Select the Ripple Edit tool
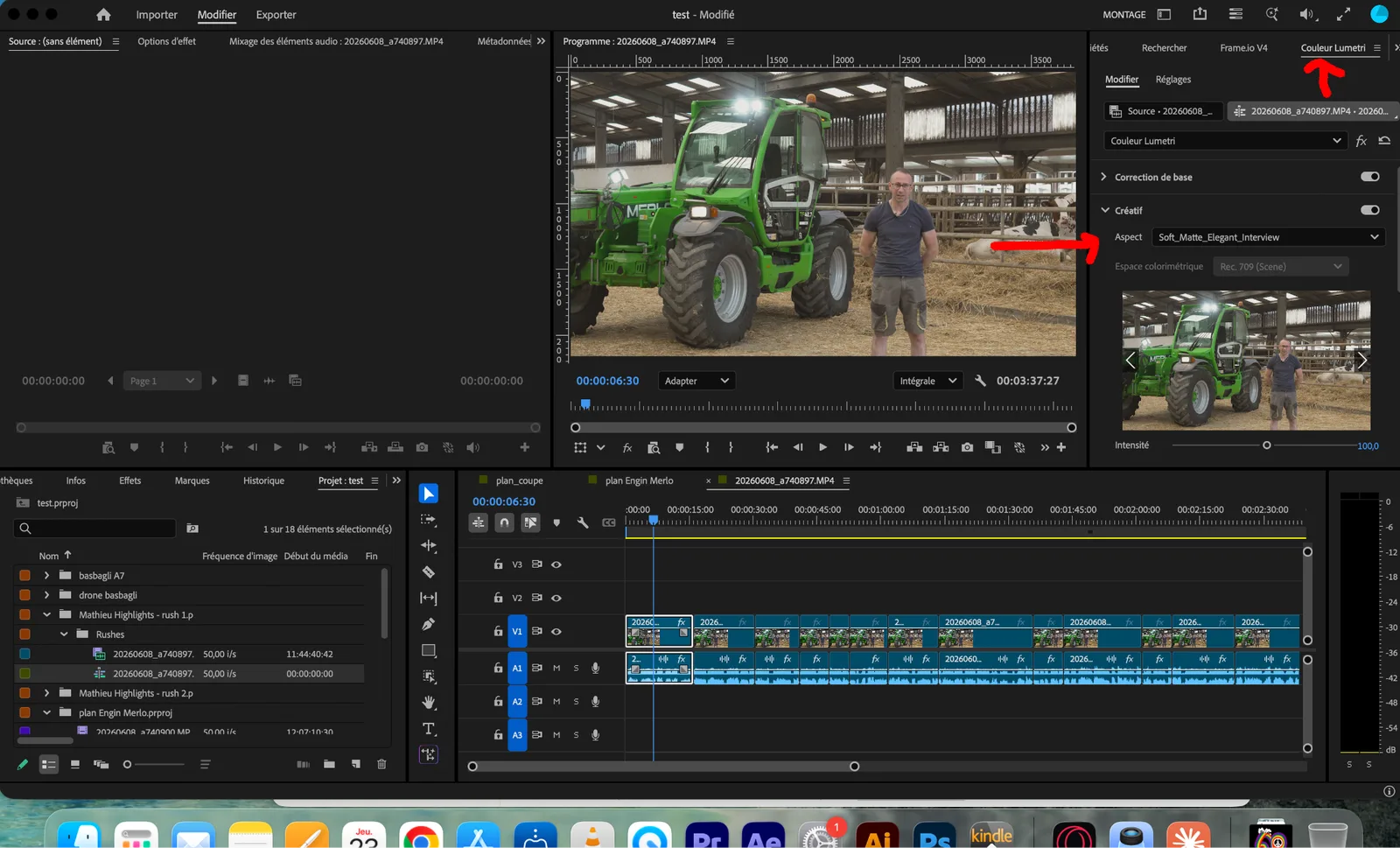Image resolution: width=1400 pixels, height=848 pixels. coord(429,546)
